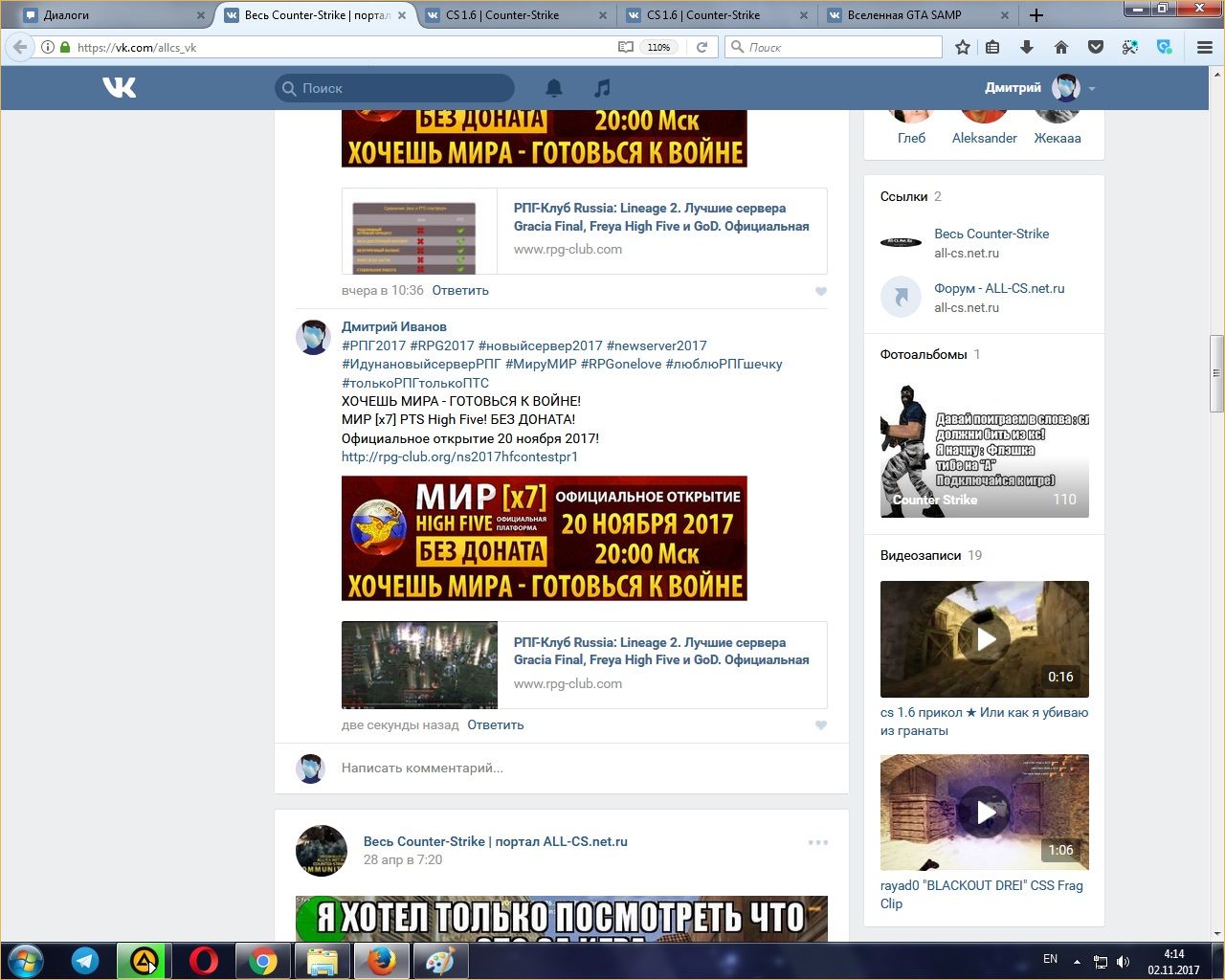This screenshot has height=980, width=1225.
Task: Open notifications bell icon
Action: [554, 88]
